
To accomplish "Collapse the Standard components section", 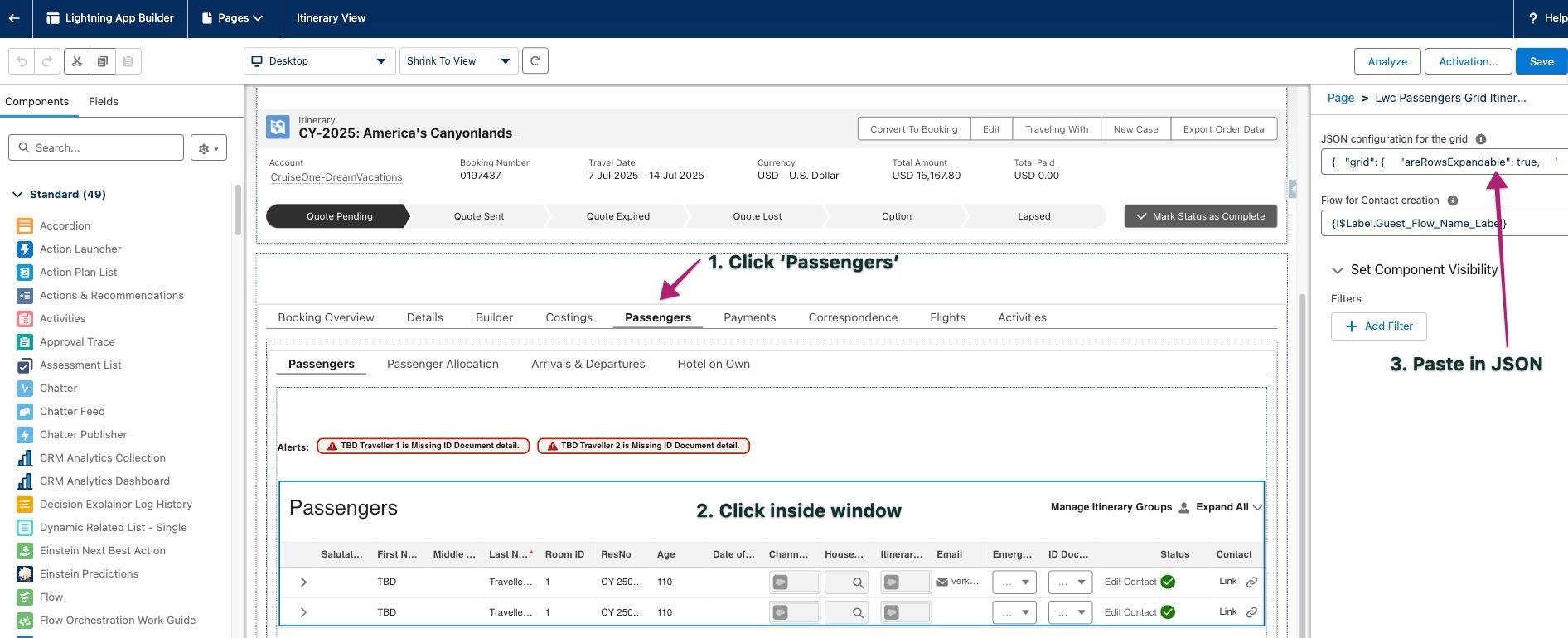I will [17, 195].
